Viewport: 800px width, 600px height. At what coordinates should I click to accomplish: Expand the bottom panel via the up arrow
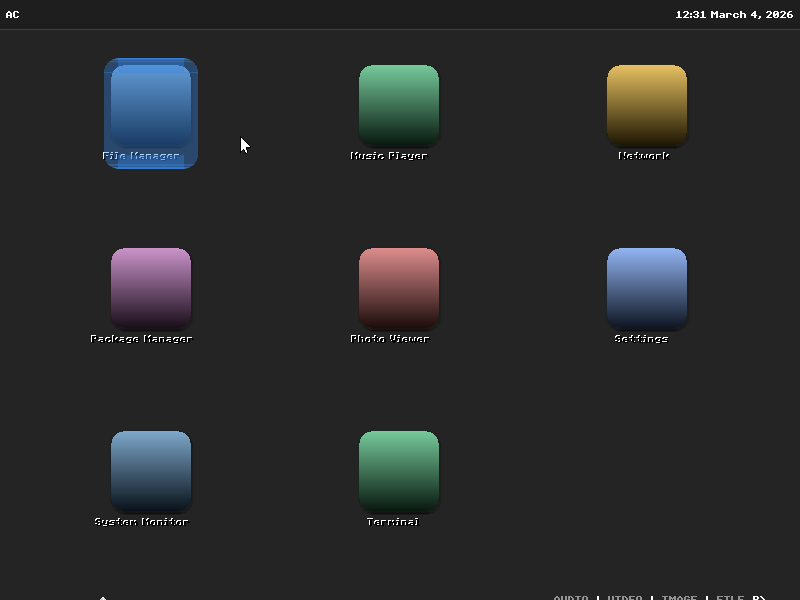tap(104, 597)
